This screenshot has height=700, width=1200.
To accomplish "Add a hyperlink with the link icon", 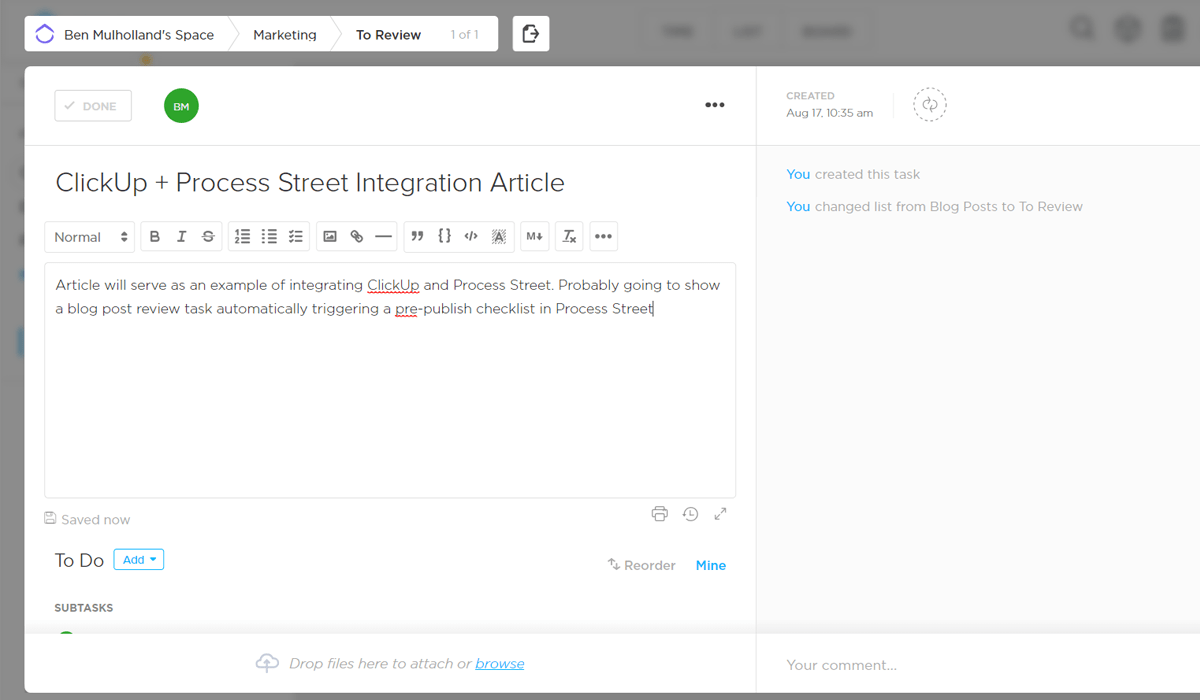I will tap(357, 237).
